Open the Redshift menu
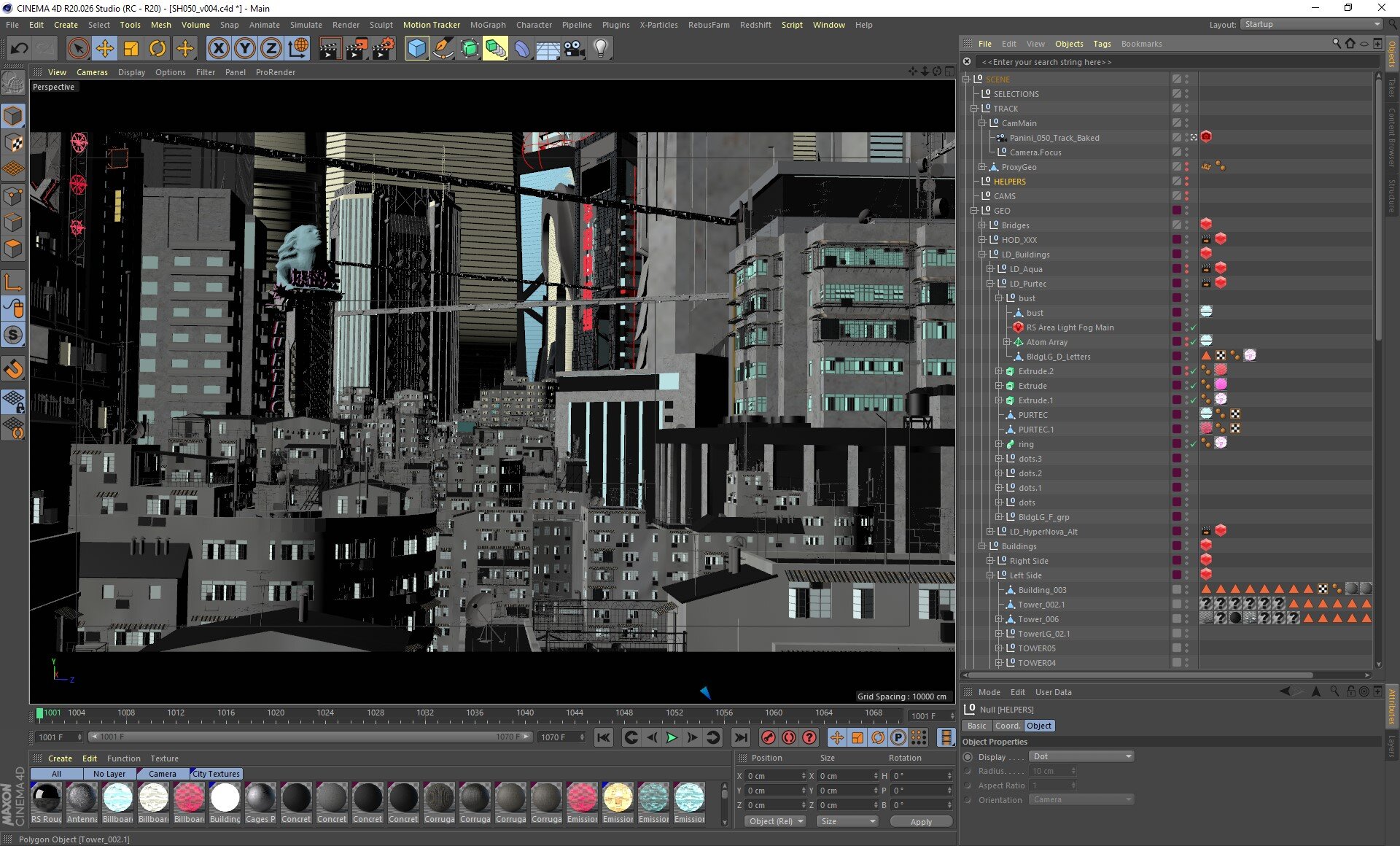Screen dimensions: 1400x846 (x=755, y=25)
